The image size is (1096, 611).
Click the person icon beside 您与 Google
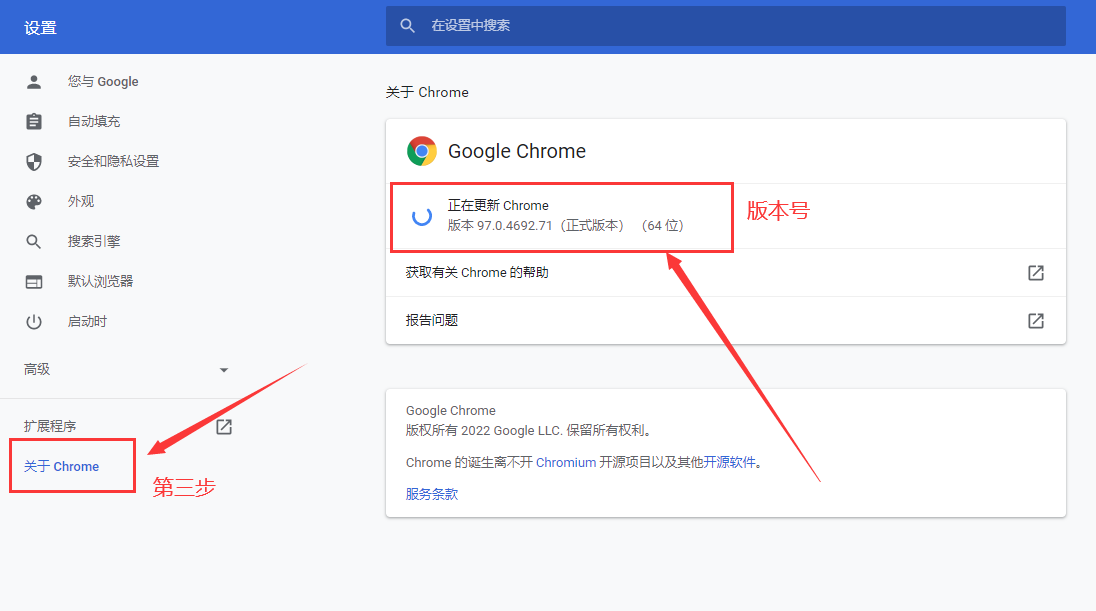tap(34, 82)
